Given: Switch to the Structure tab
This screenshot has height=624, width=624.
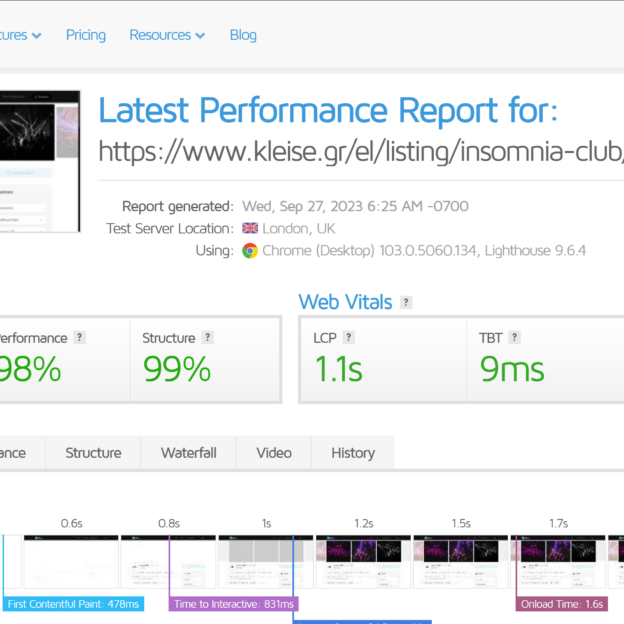Looking at the screenshot, I should pos(93,453).
